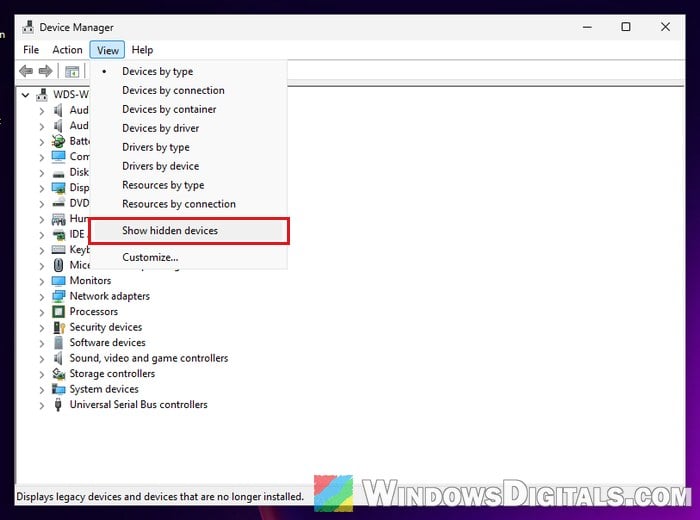
Task: Minimize the Device Manager window
Action: 587,27
